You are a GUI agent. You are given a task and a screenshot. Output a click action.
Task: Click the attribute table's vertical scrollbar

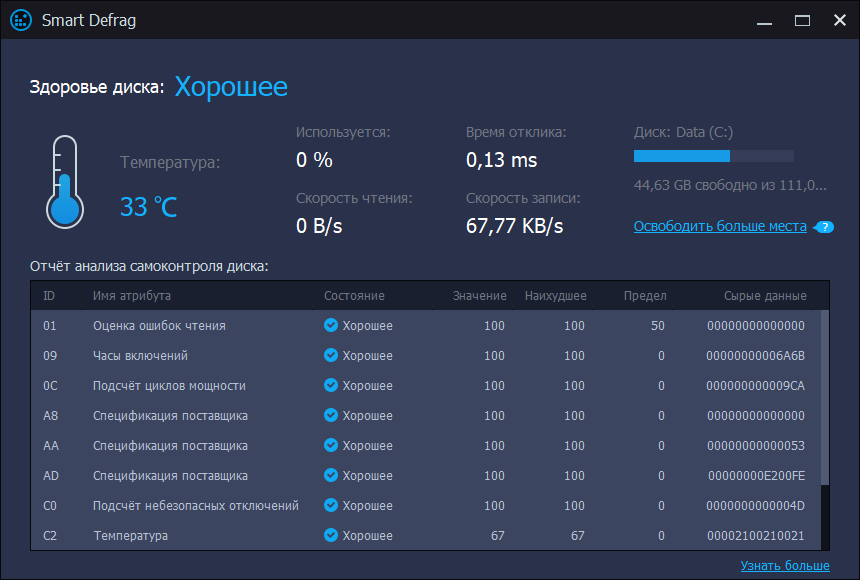[825, 430]
